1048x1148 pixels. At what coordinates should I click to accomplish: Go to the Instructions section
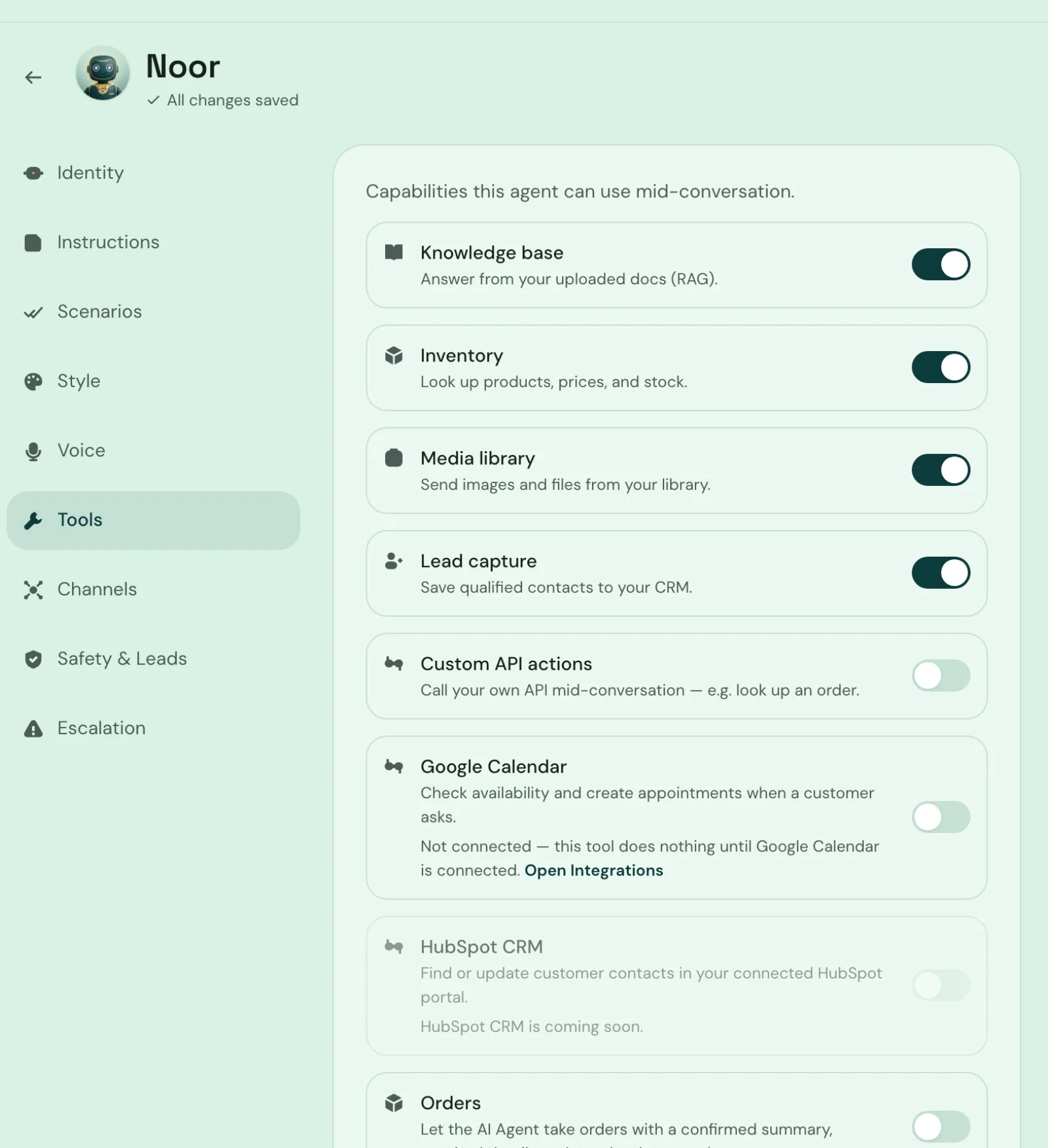point(153,242)
